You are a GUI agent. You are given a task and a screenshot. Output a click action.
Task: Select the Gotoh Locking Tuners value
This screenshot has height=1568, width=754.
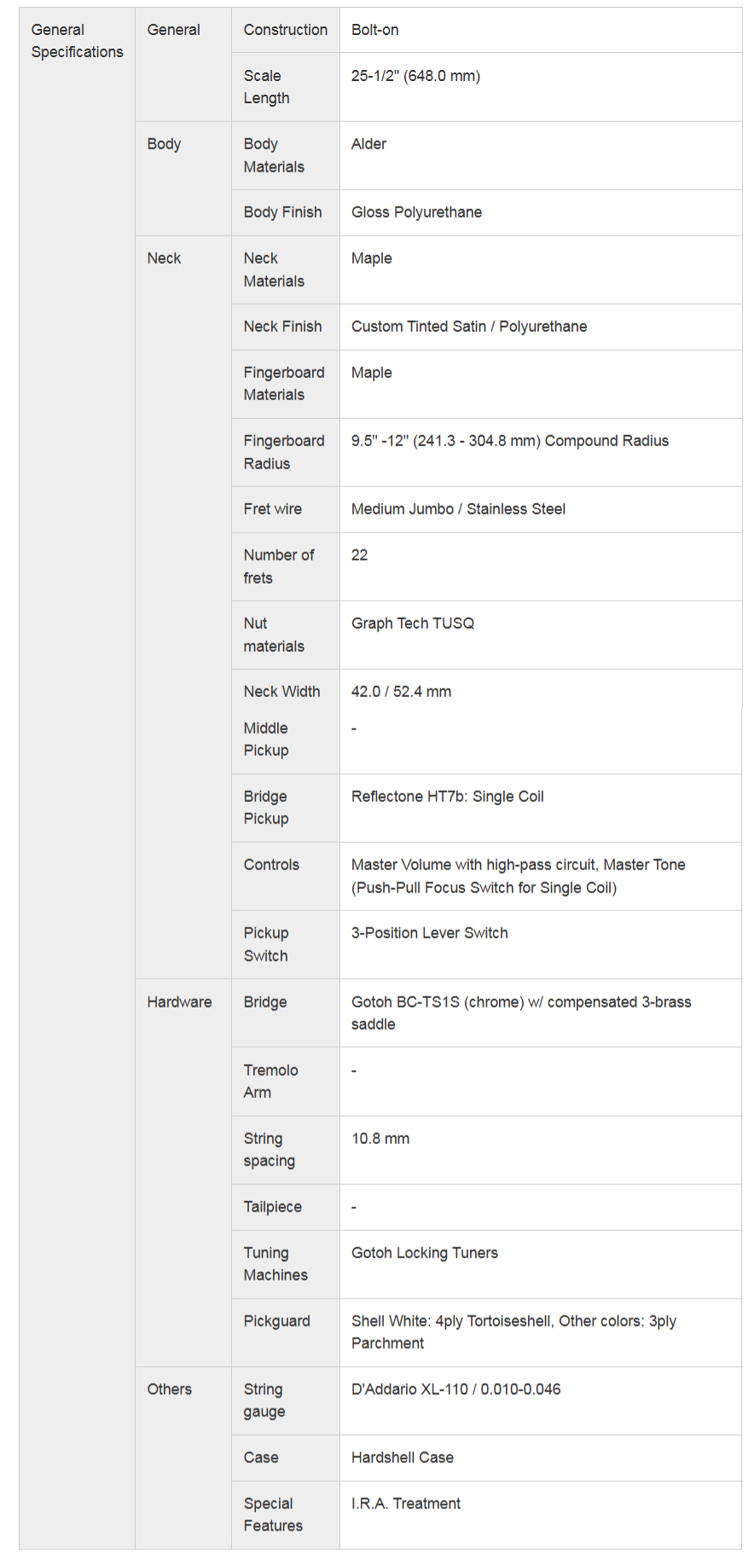(x=424, y=1253)
